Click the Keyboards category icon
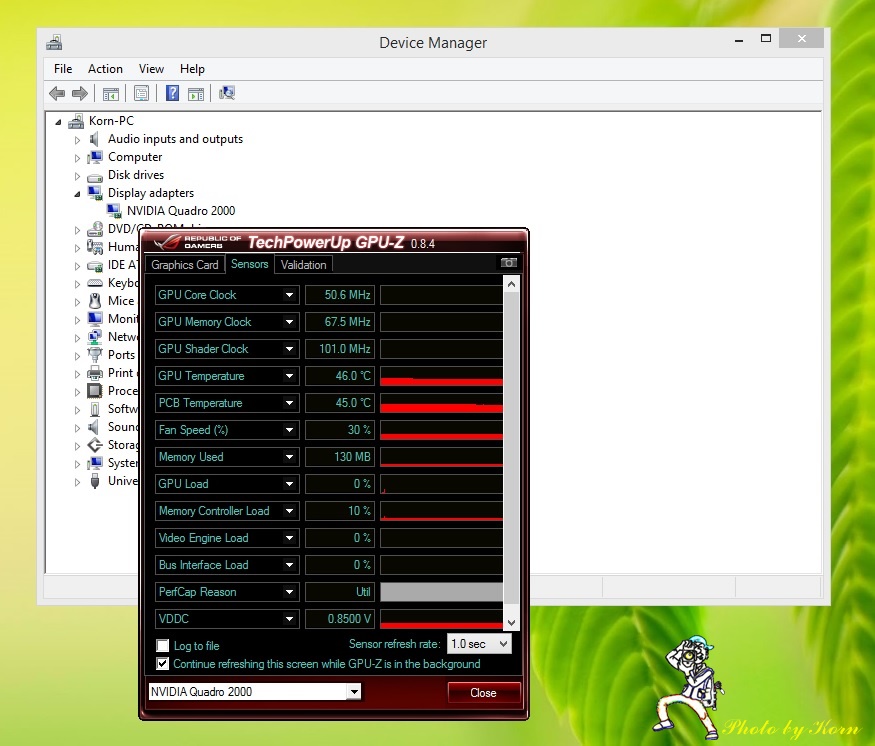 (95, 283)
